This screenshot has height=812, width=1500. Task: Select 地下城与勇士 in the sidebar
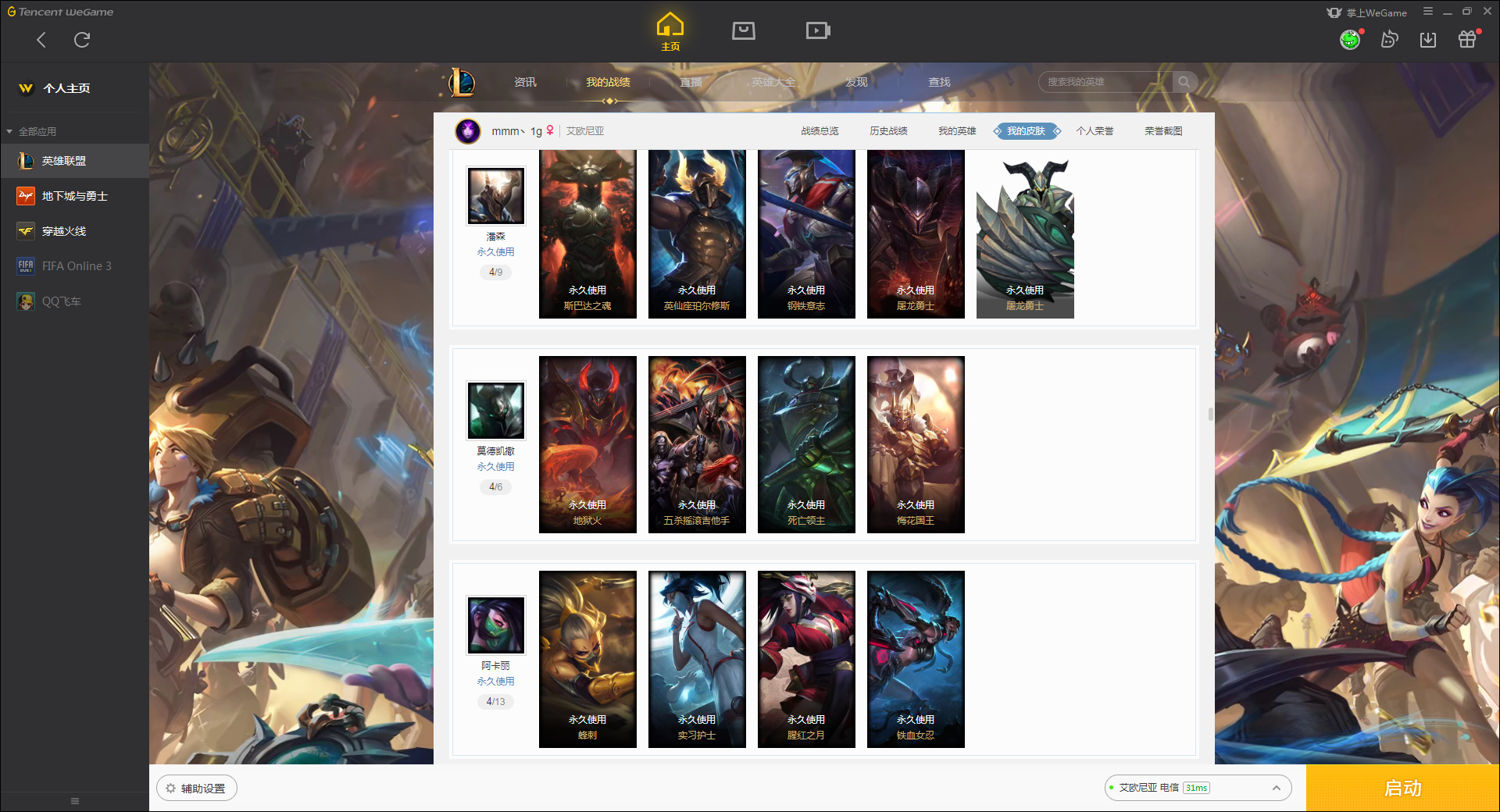[x=74, y=196]
